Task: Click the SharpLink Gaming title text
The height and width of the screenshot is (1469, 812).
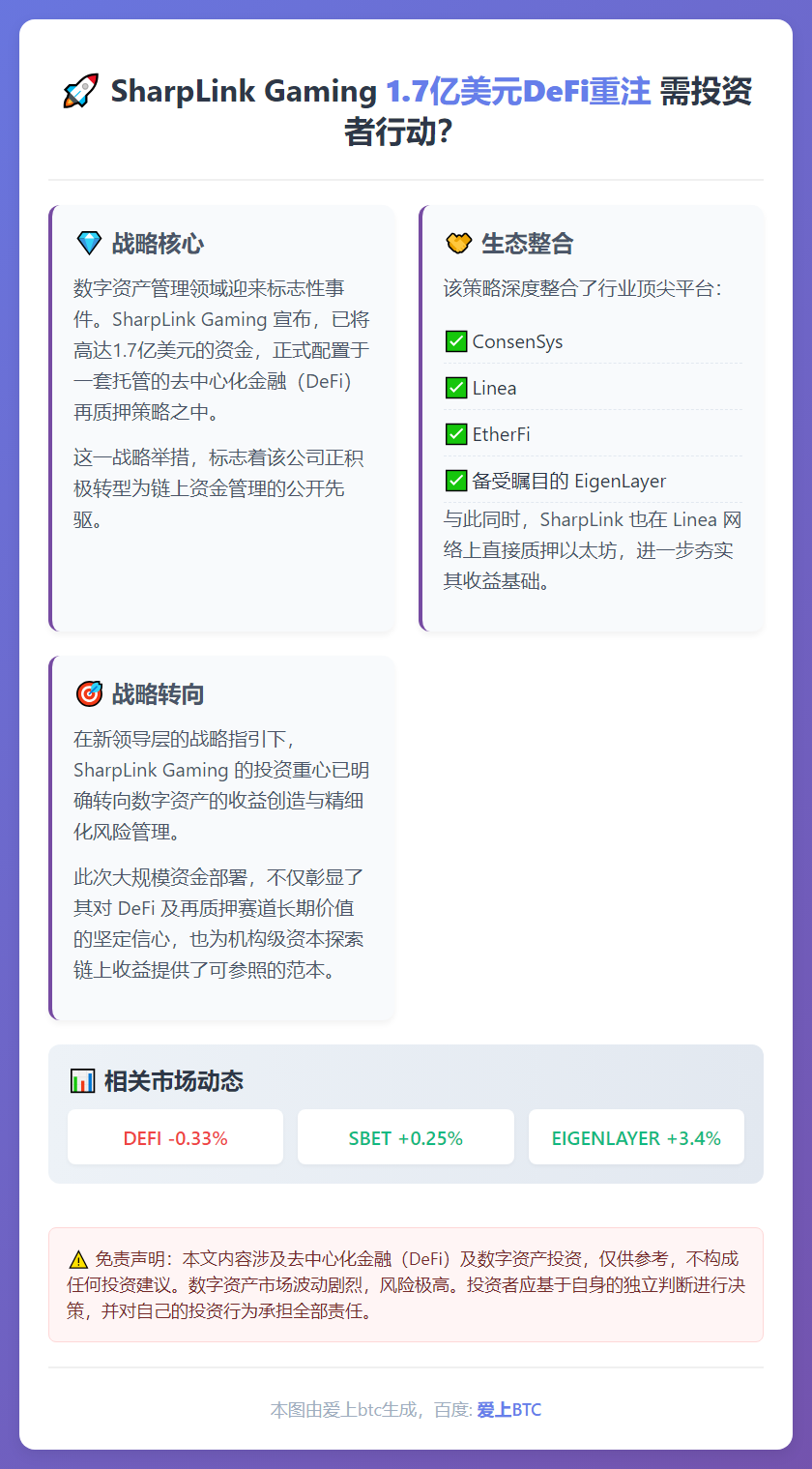Action: pyautogui.click(x=244, y=92)
